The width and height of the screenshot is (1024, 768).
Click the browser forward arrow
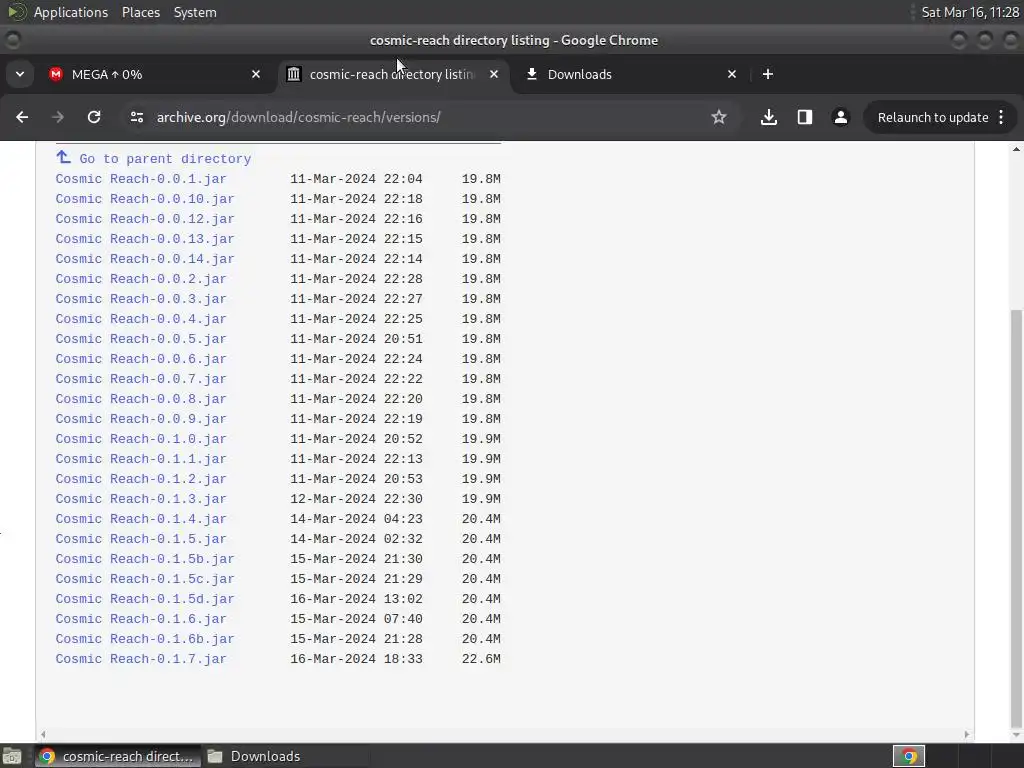coord(57,118)
